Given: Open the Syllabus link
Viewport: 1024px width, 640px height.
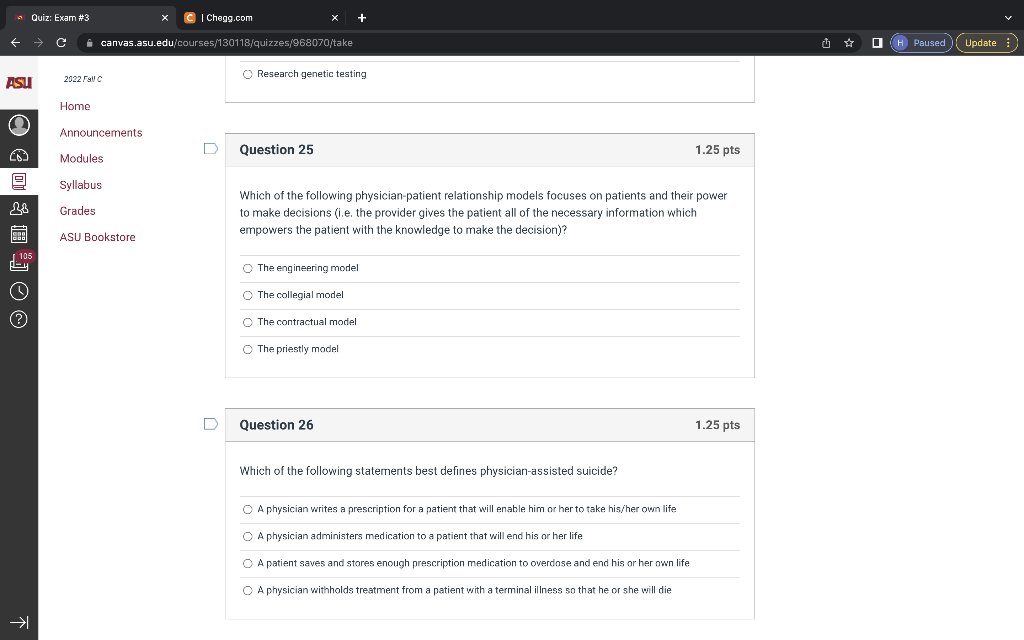Looking at the screenshot, I should click(81, 185).
